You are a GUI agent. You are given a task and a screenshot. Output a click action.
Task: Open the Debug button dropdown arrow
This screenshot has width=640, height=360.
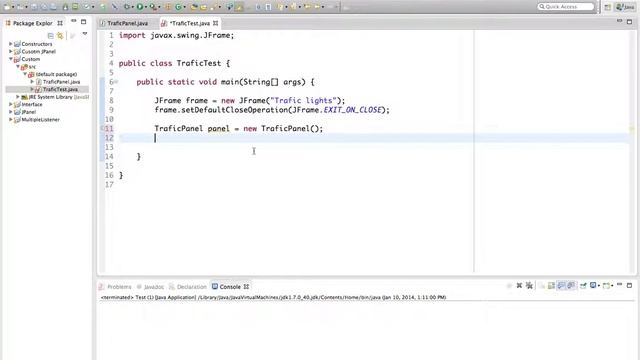click(133, 7)
